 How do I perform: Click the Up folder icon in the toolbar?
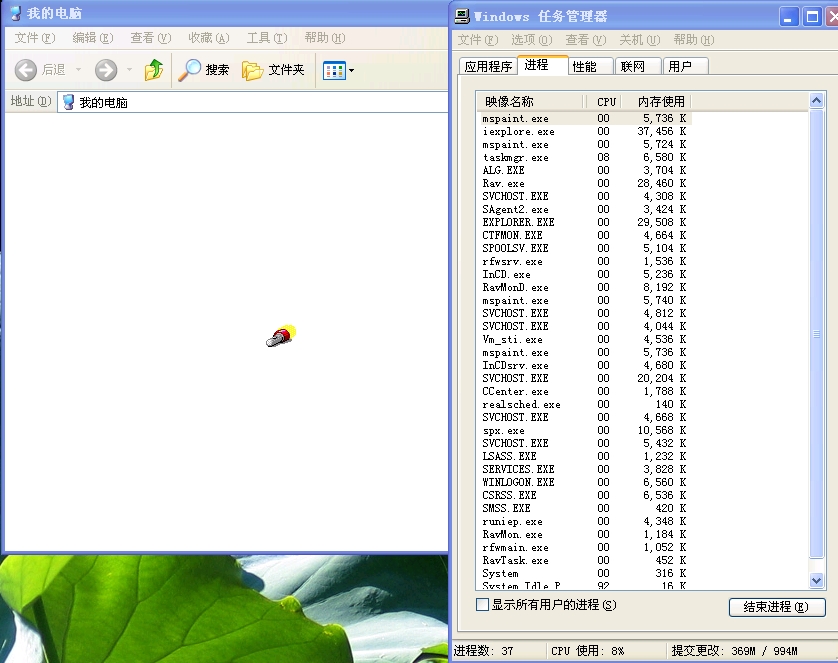153,70
